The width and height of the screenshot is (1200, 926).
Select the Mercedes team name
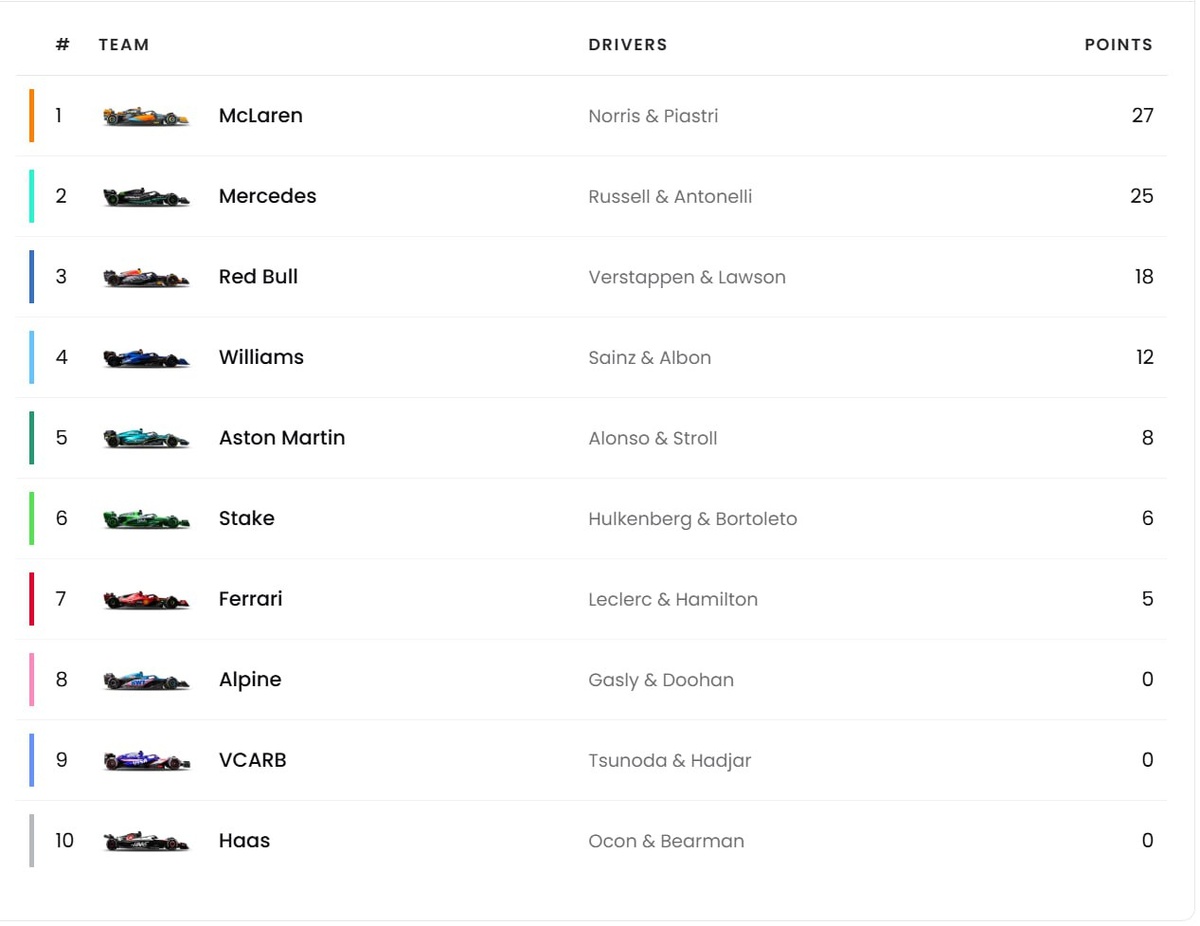(268, 196)
